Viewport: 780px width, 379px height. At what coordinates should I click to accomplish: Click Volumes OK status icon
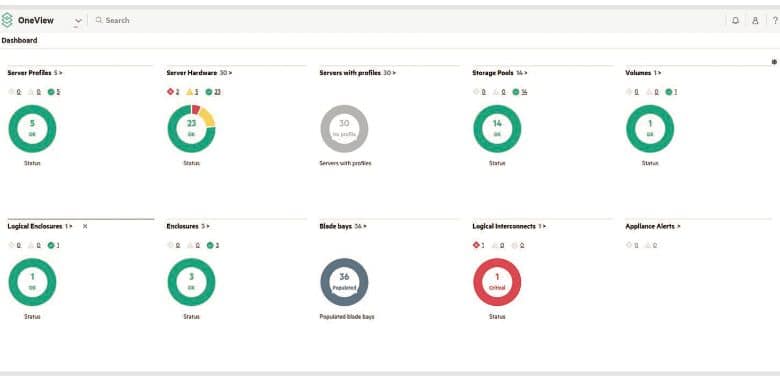point(669,92)
